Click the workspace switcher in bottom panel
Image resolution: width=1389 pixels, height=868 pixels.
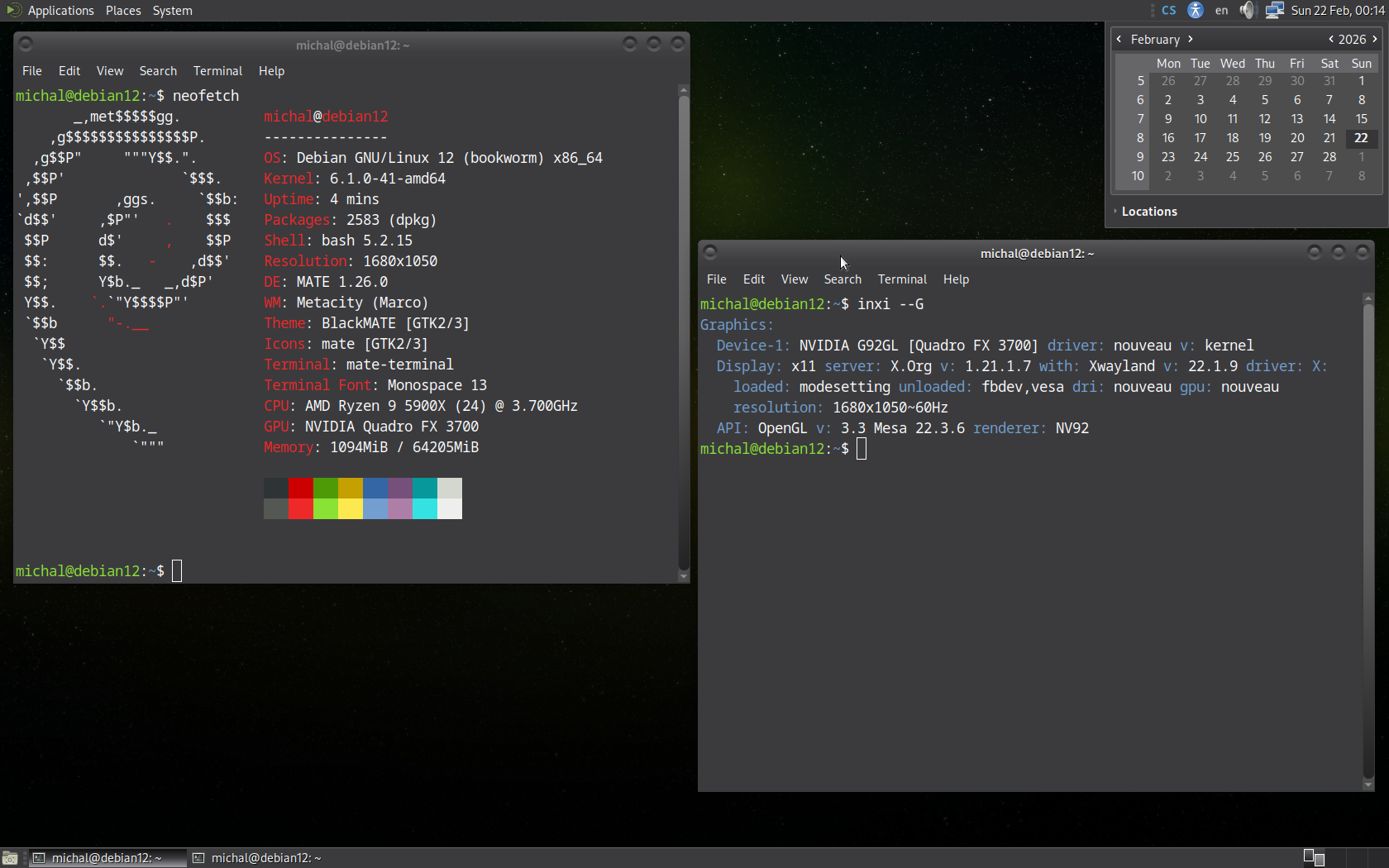[1314, 857]
